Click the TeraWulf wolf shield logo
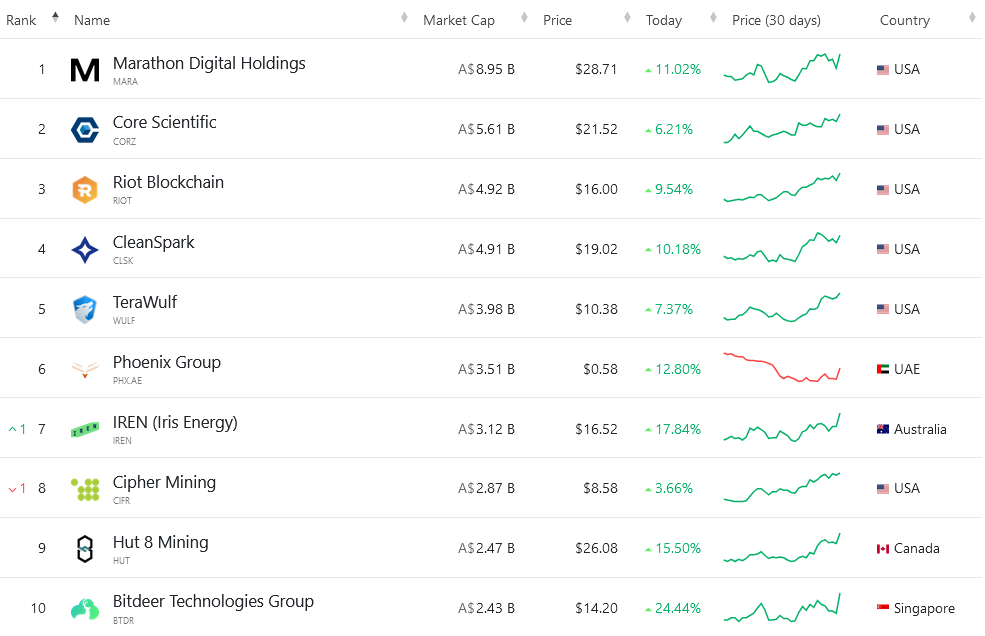985x636 pixels. pos(85,310)
